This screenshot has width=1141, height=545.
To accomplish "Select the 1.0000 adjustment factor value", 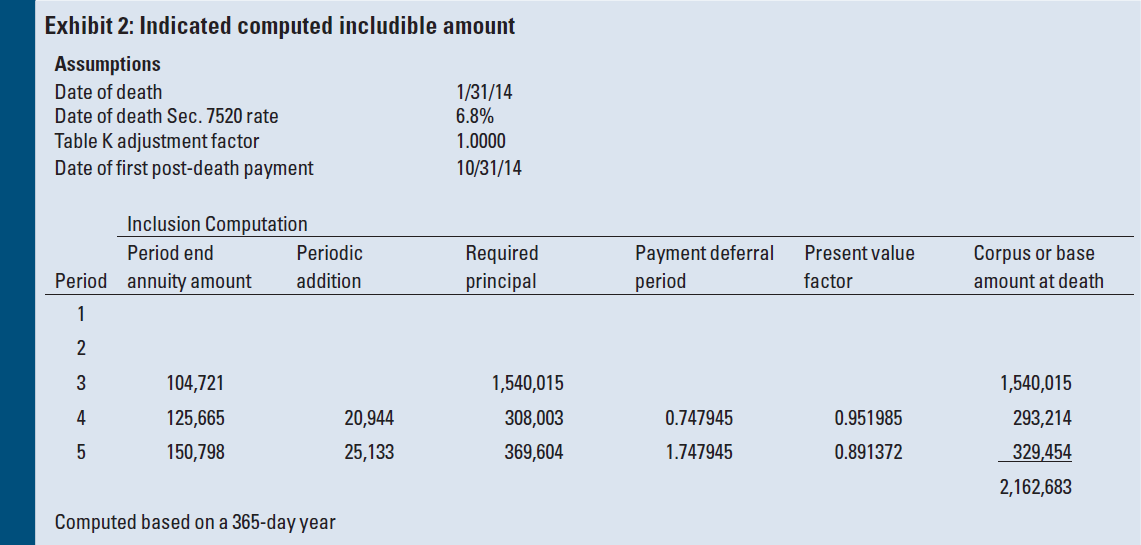I will click(x=480, y=142).
